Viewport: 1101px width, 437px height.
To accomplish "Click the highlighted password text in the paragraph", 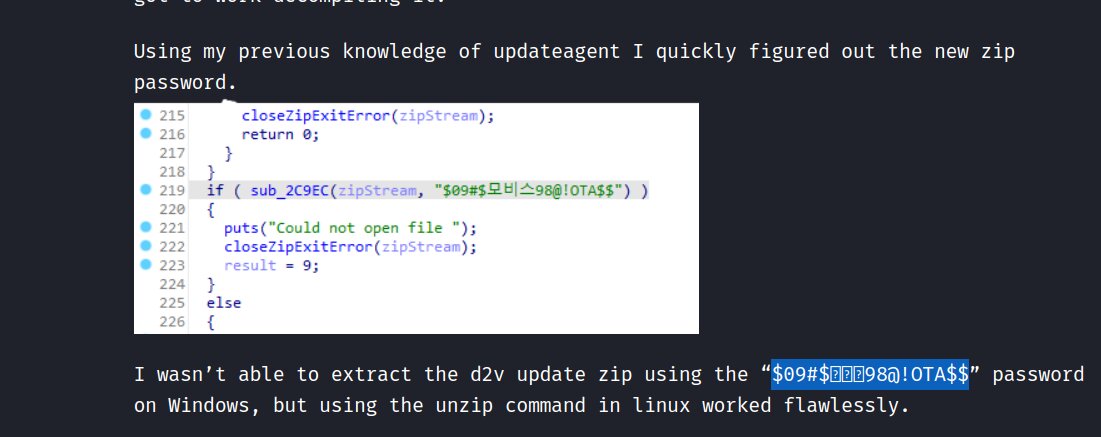I will [870, 374].
